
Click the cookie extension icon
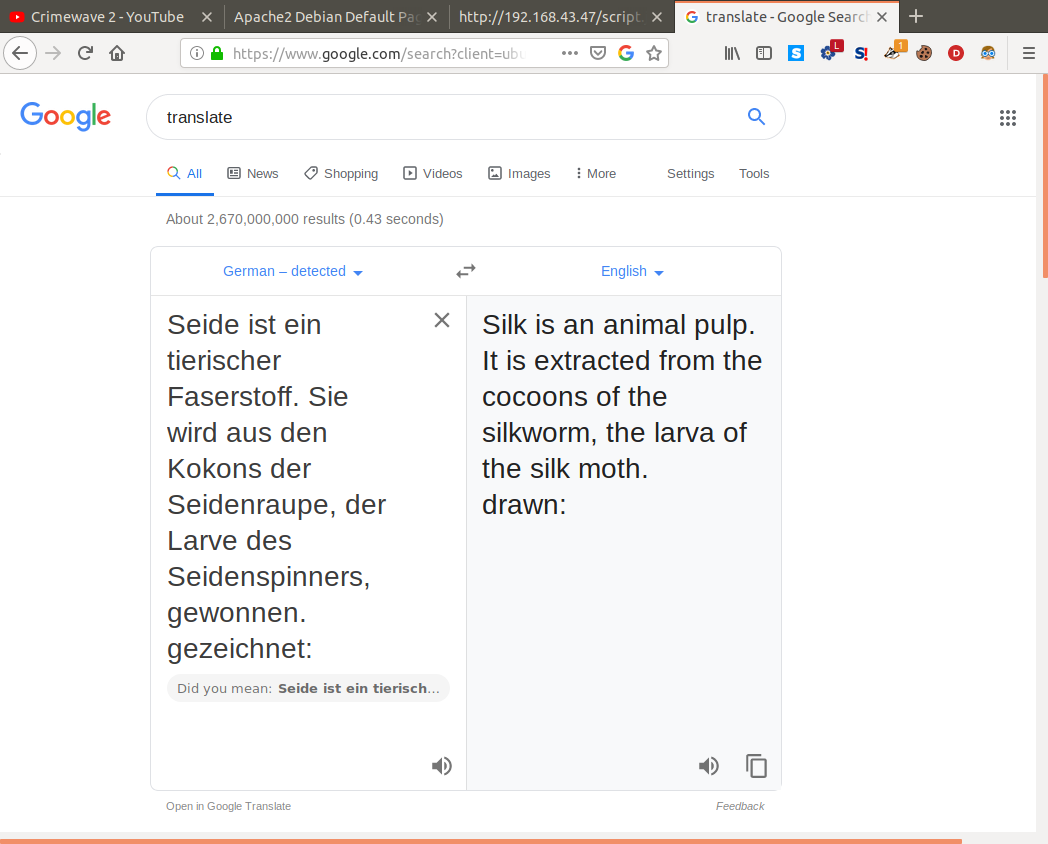pos(924,53)
